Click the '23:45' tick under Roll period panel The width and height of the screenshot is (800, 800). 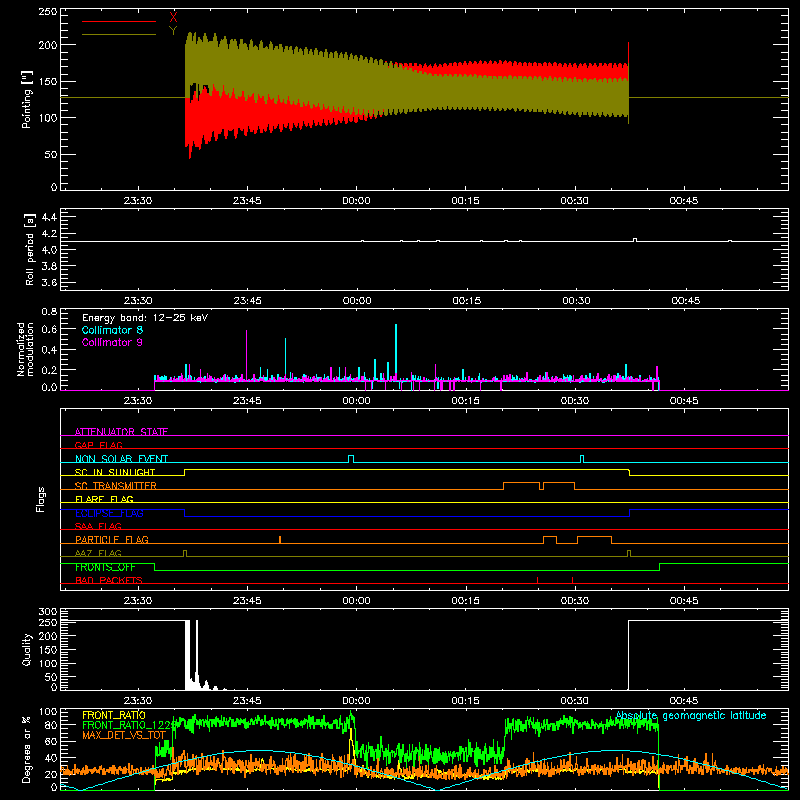(x=247, y=301)
